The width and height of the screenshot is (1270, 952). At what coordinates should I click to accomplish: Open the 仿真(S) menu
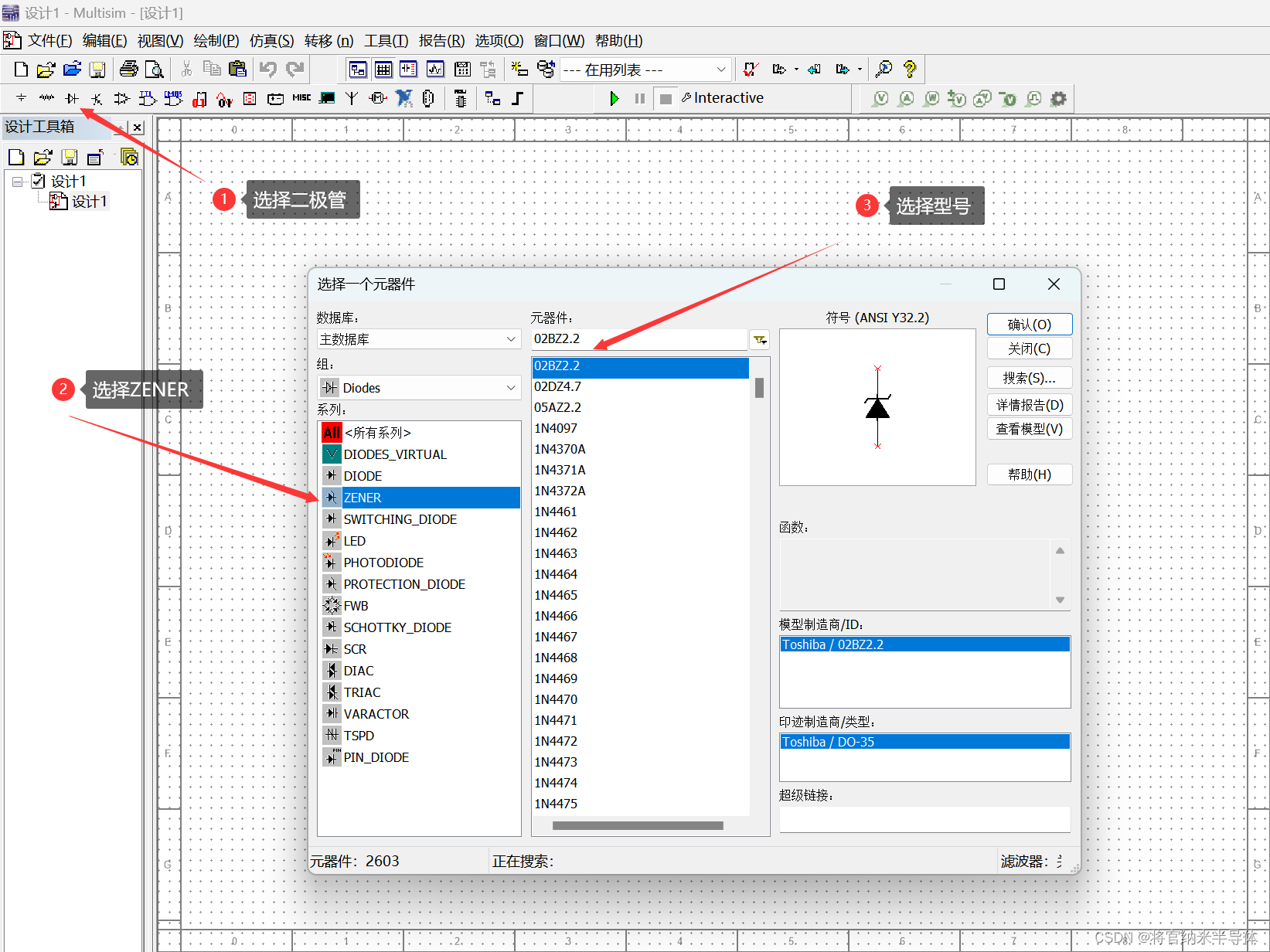[x=271, y=41]
